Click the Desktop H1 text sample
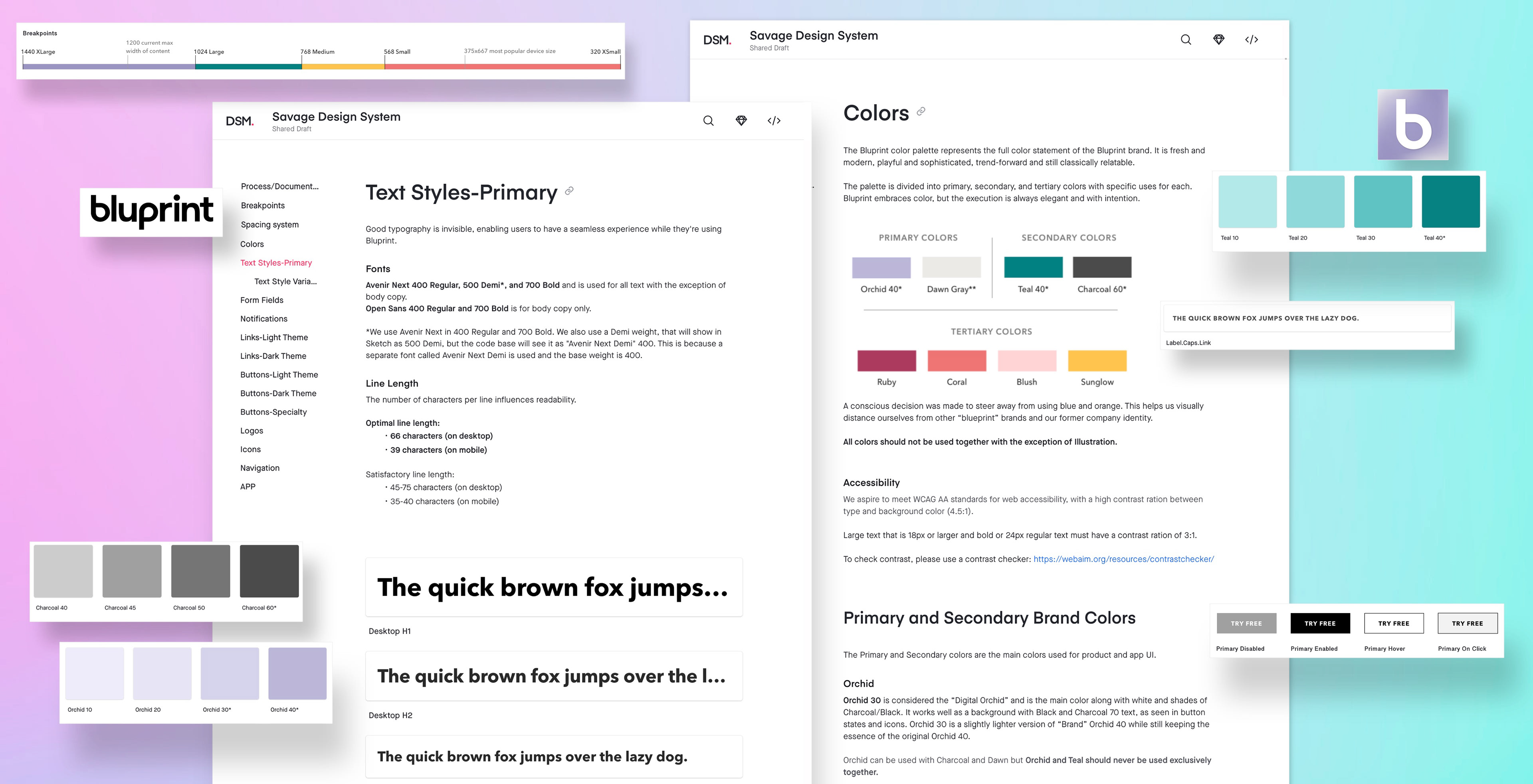 point(553,587)
